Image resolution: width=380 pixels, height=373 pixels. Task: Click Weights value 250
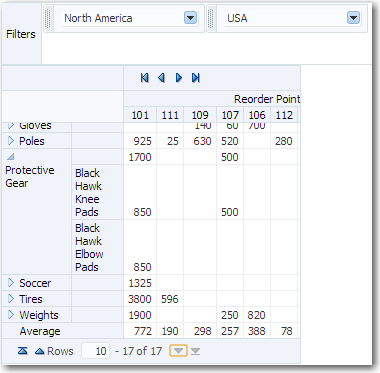coord(230,315)
